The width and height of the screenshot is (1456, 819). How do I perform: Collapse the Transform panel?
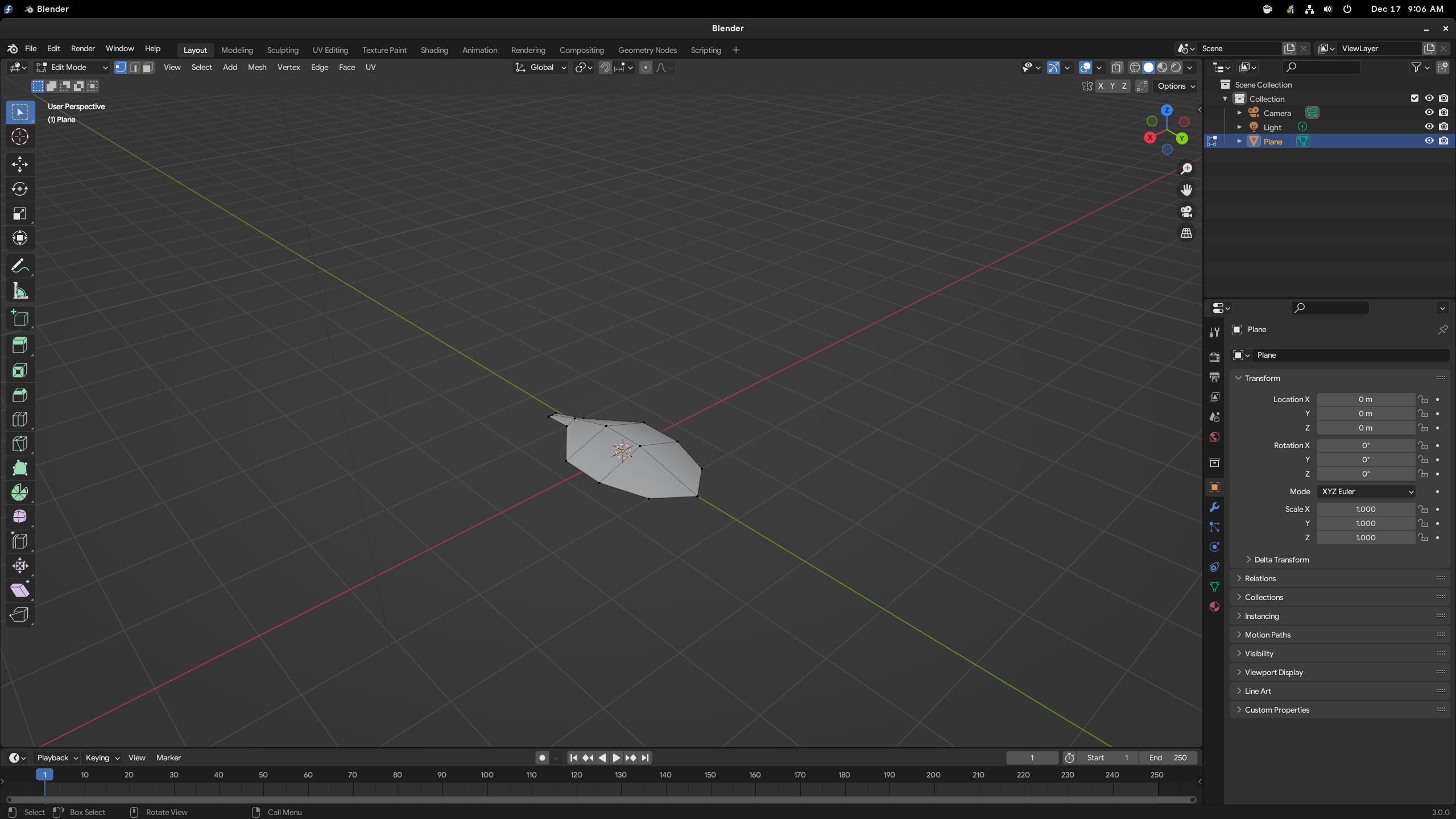1340,378
